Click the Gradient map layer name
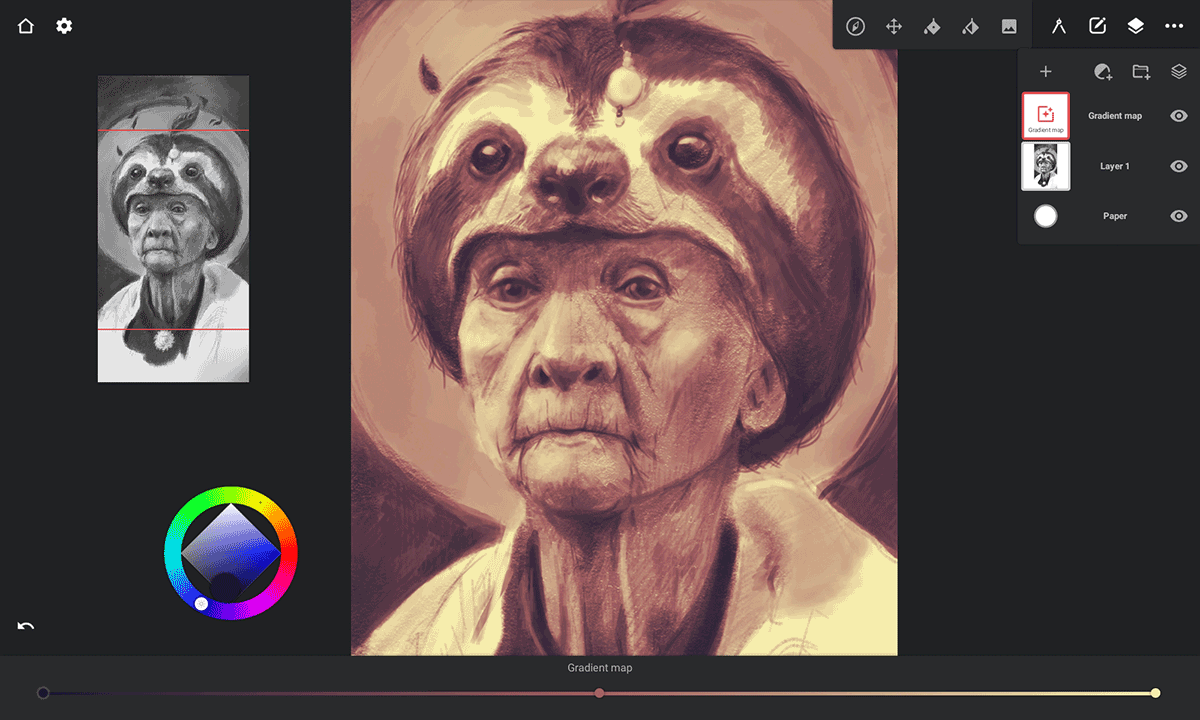This screenshot has height=720, width=1200. coord(1115,116)
